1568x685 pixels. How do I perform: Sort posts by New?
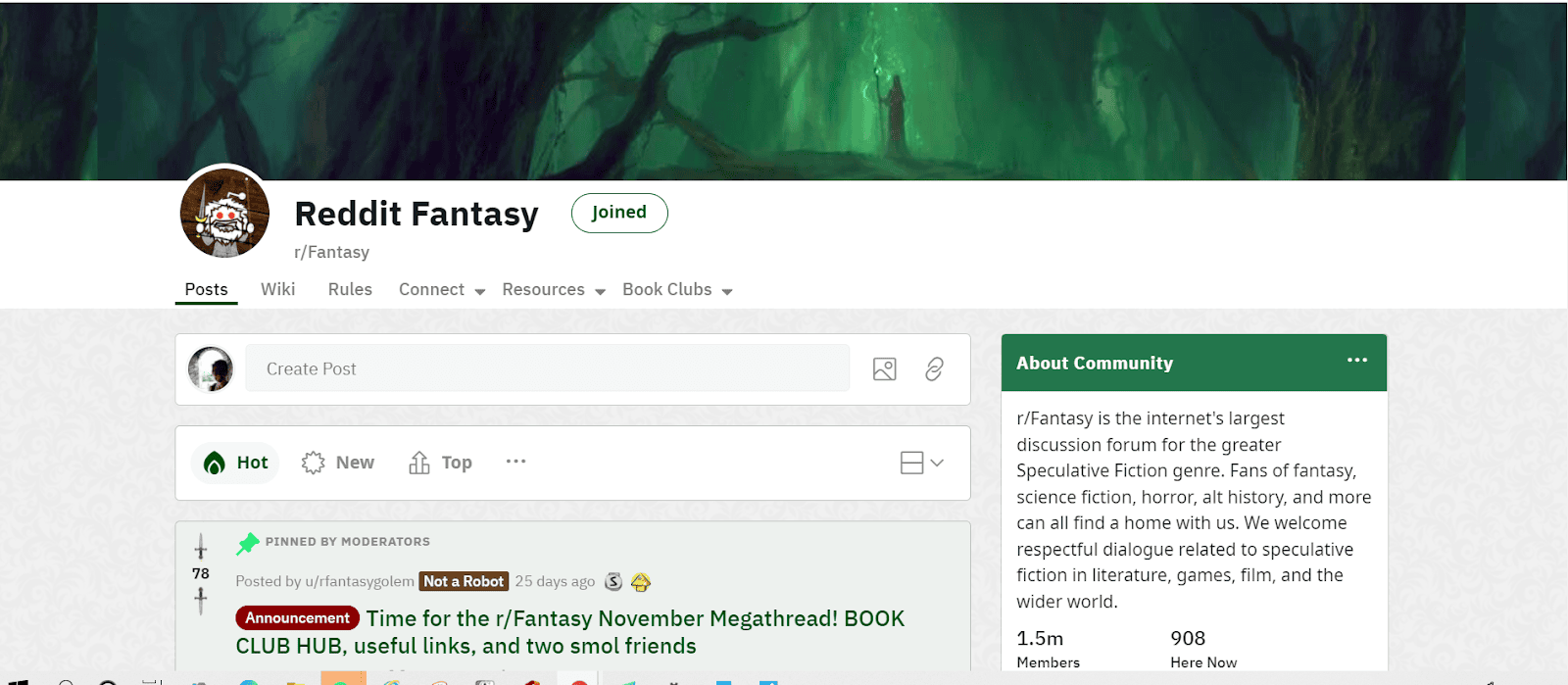pos(338,463)
